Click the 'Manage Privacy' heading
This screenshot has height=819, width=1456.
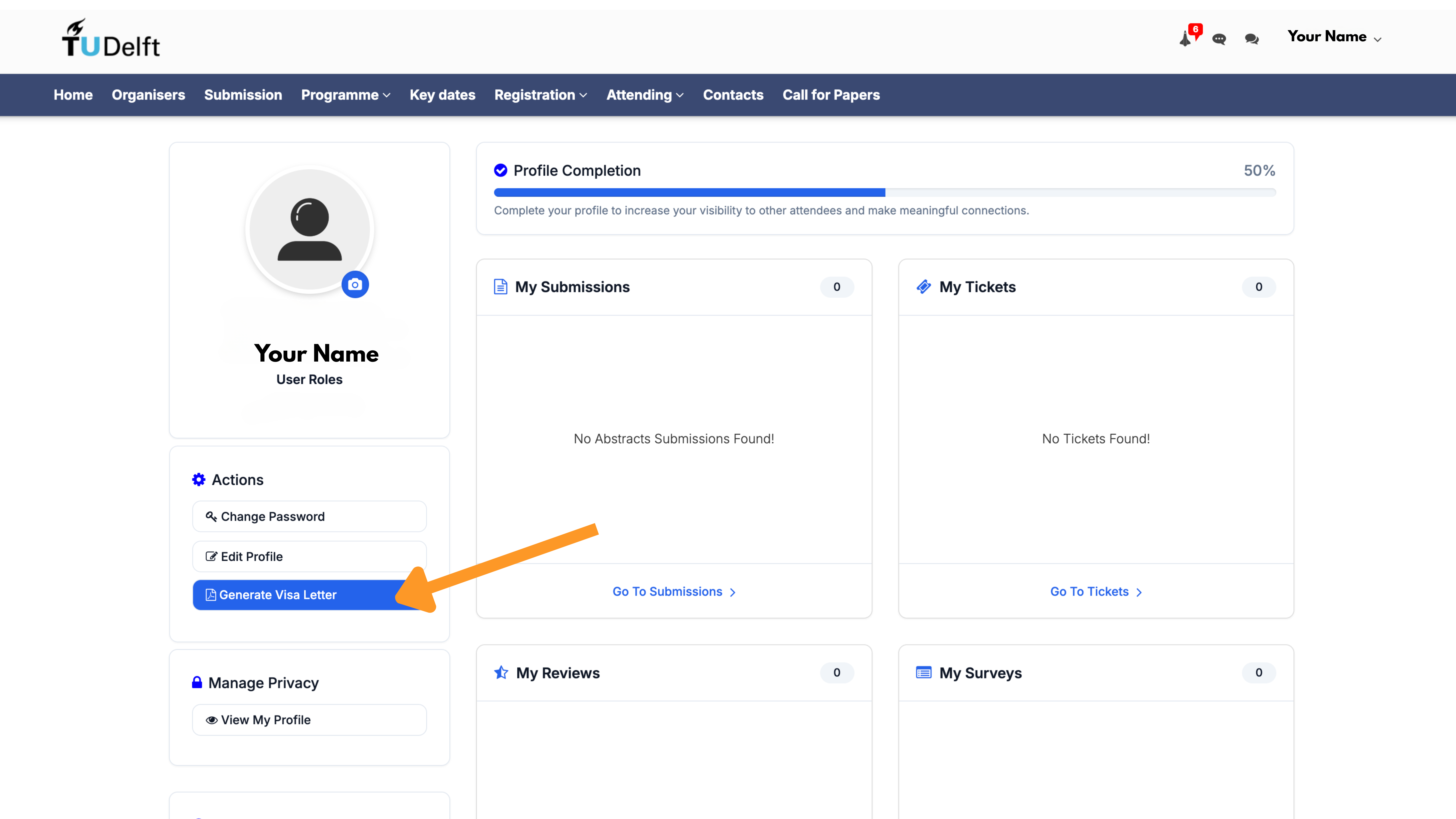pos(263,683)
